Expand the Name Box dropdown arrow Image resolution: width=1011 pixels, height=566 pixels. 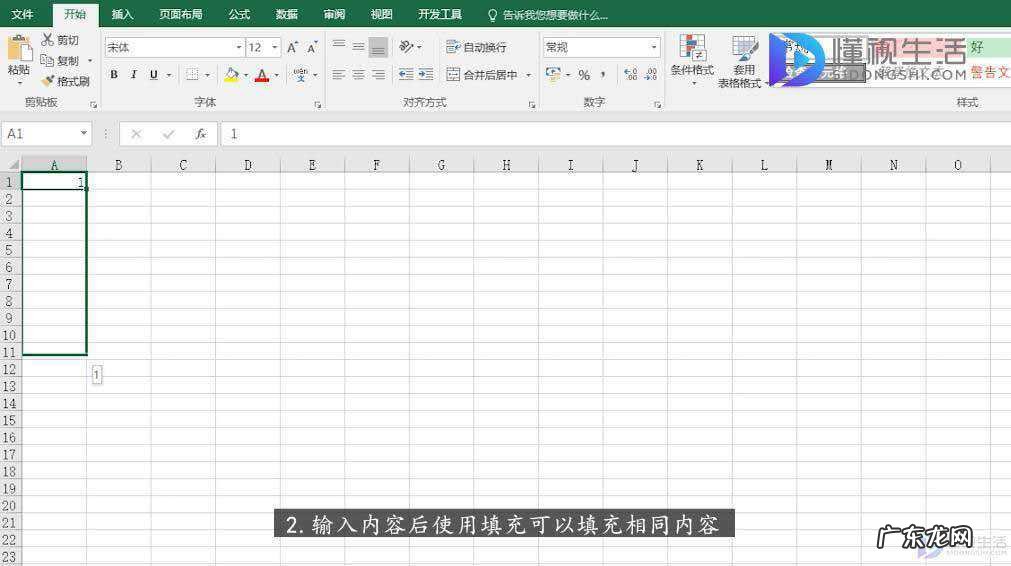click(x=84, y=133)
